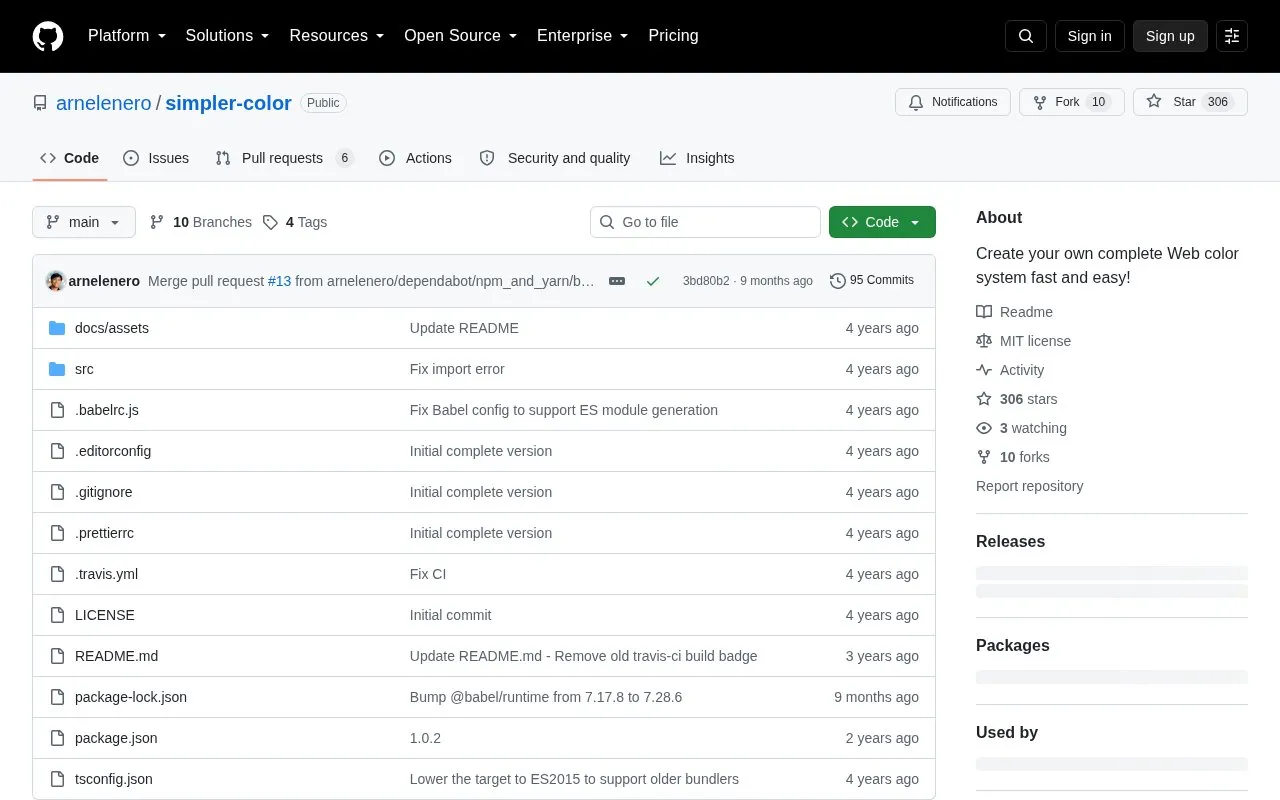Image resolution: width=1280 pixels, height=800 pixels.
Task: Click the bell icon for Notifications
Action: point(916,102)
